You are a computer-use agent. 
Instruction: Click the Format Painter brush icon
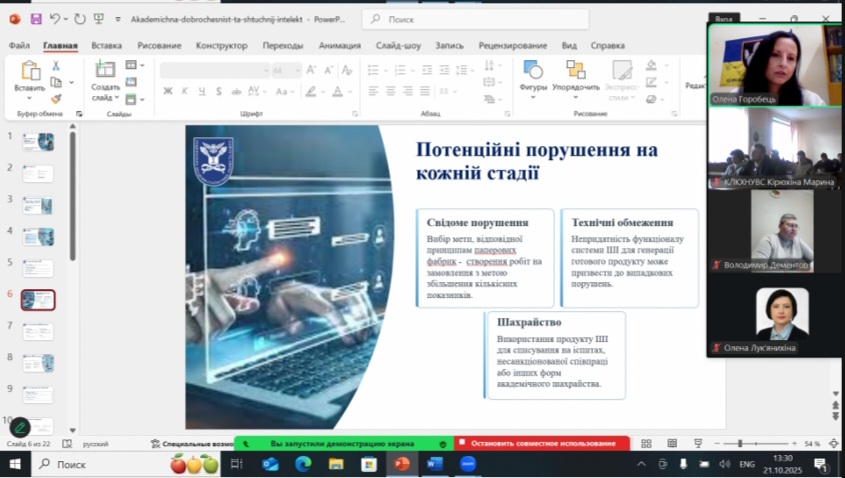click(x=56, y=98)
